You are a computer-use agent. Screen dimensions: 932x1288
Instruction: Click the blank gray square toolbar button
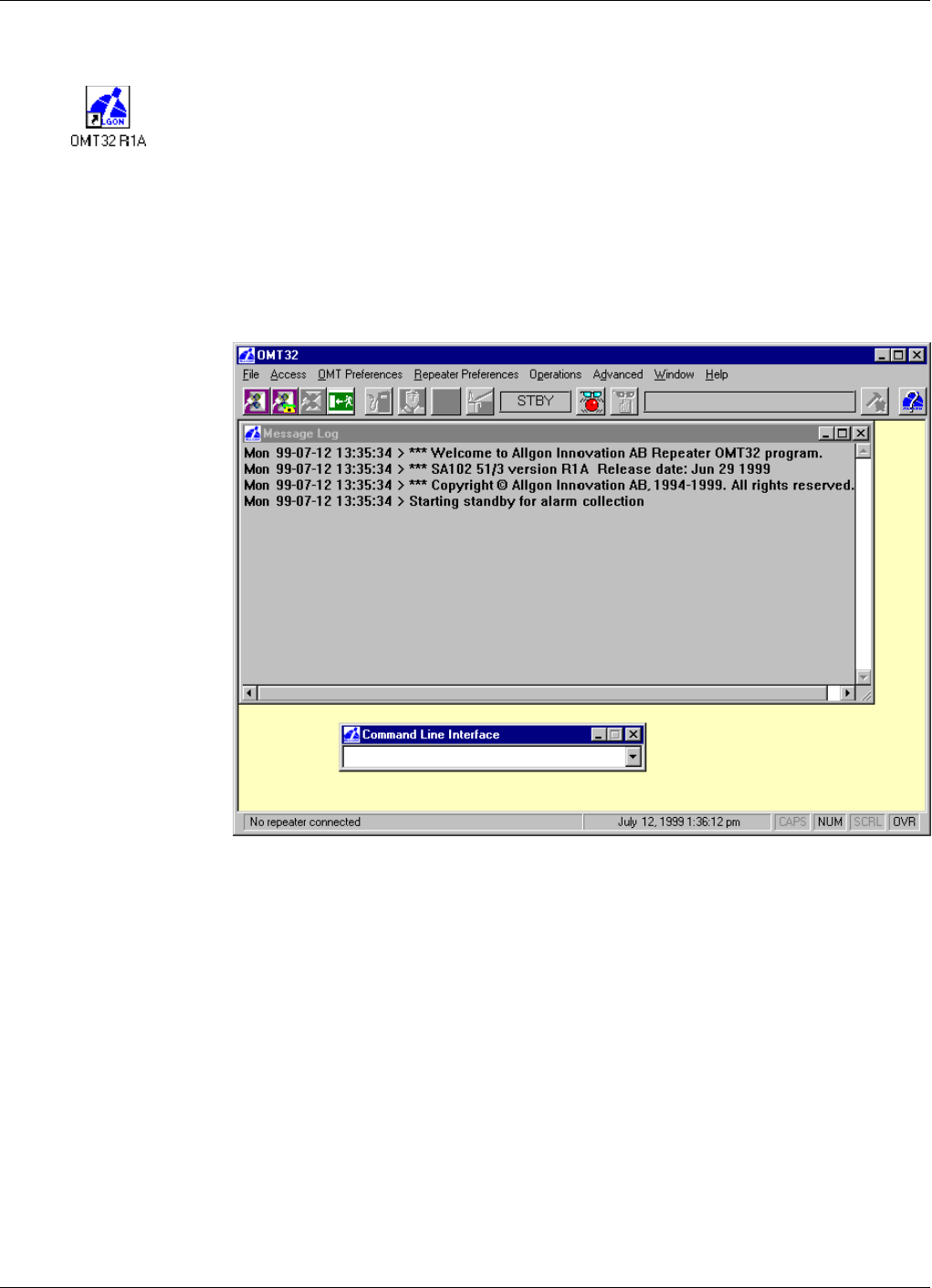445,401
